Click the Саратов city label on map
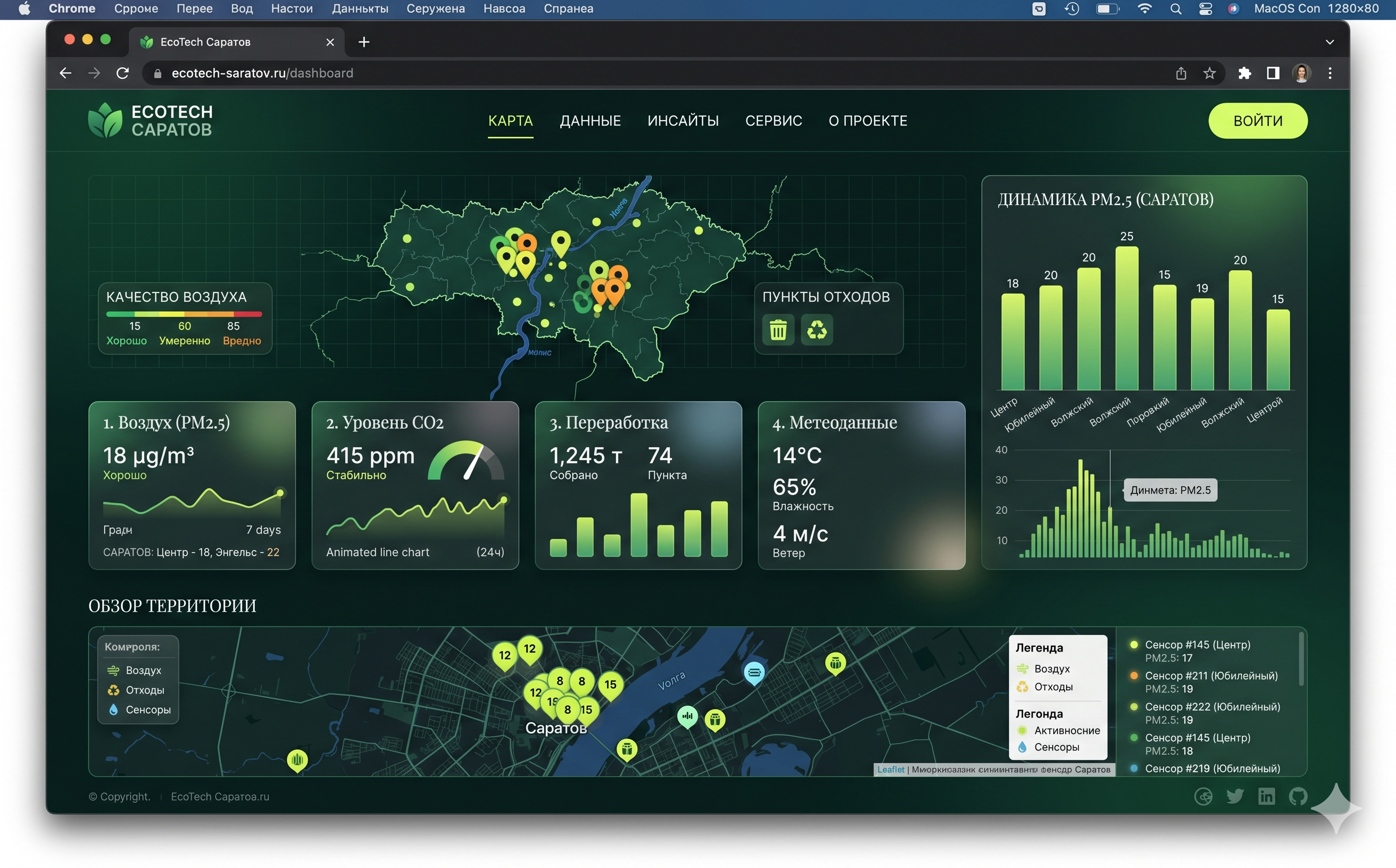This screenshot has width=1396, height=868. [556, 728]
